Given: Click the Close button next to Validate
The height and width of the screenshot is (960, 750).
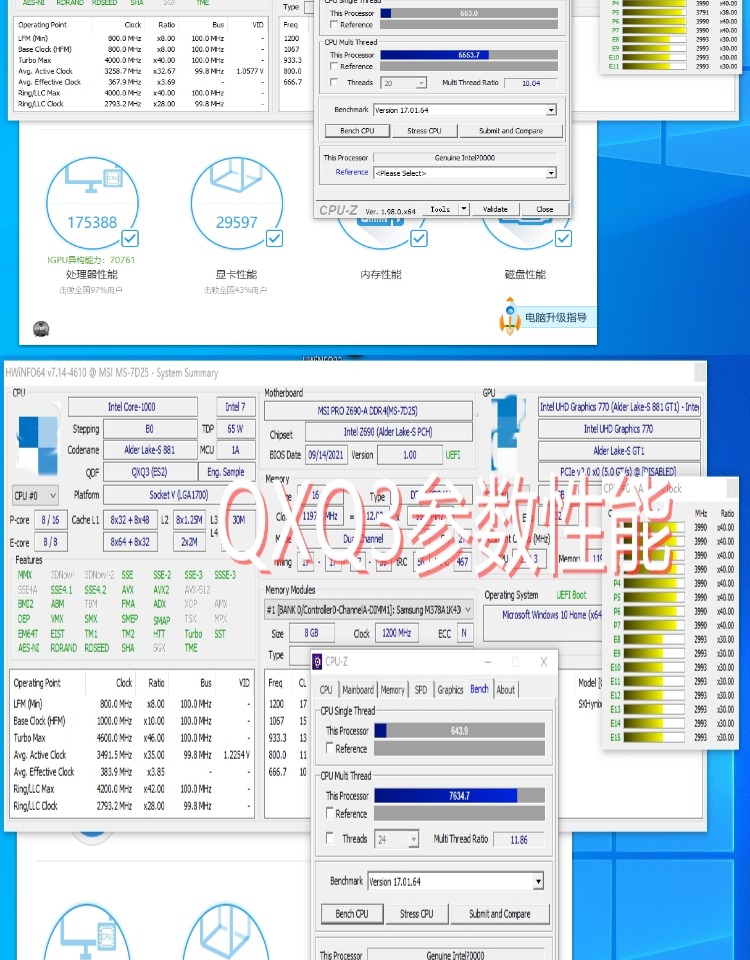Looking at the screenshot, I should point(544,209).
